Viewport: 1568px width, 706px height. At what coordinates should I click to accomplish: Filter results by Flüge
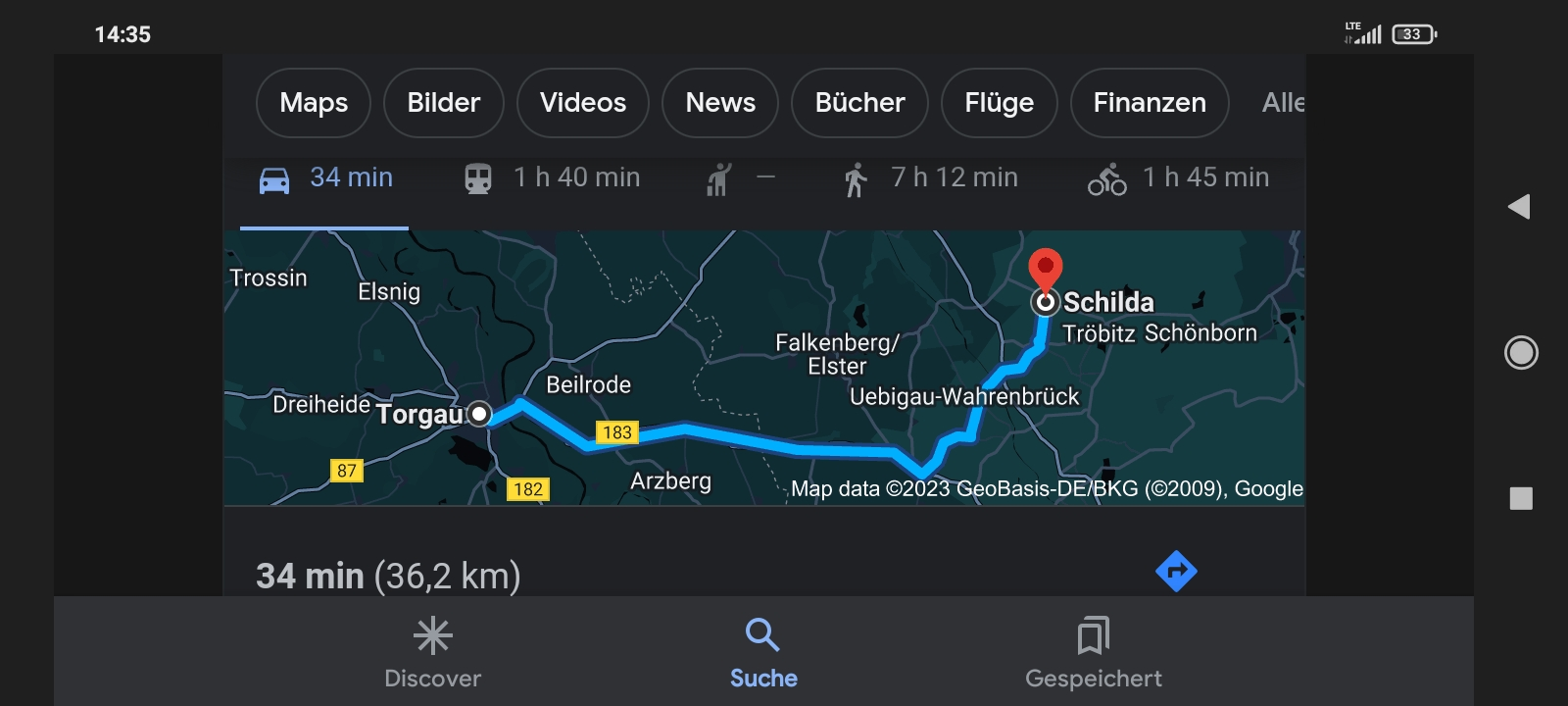tap(1000, 103)
